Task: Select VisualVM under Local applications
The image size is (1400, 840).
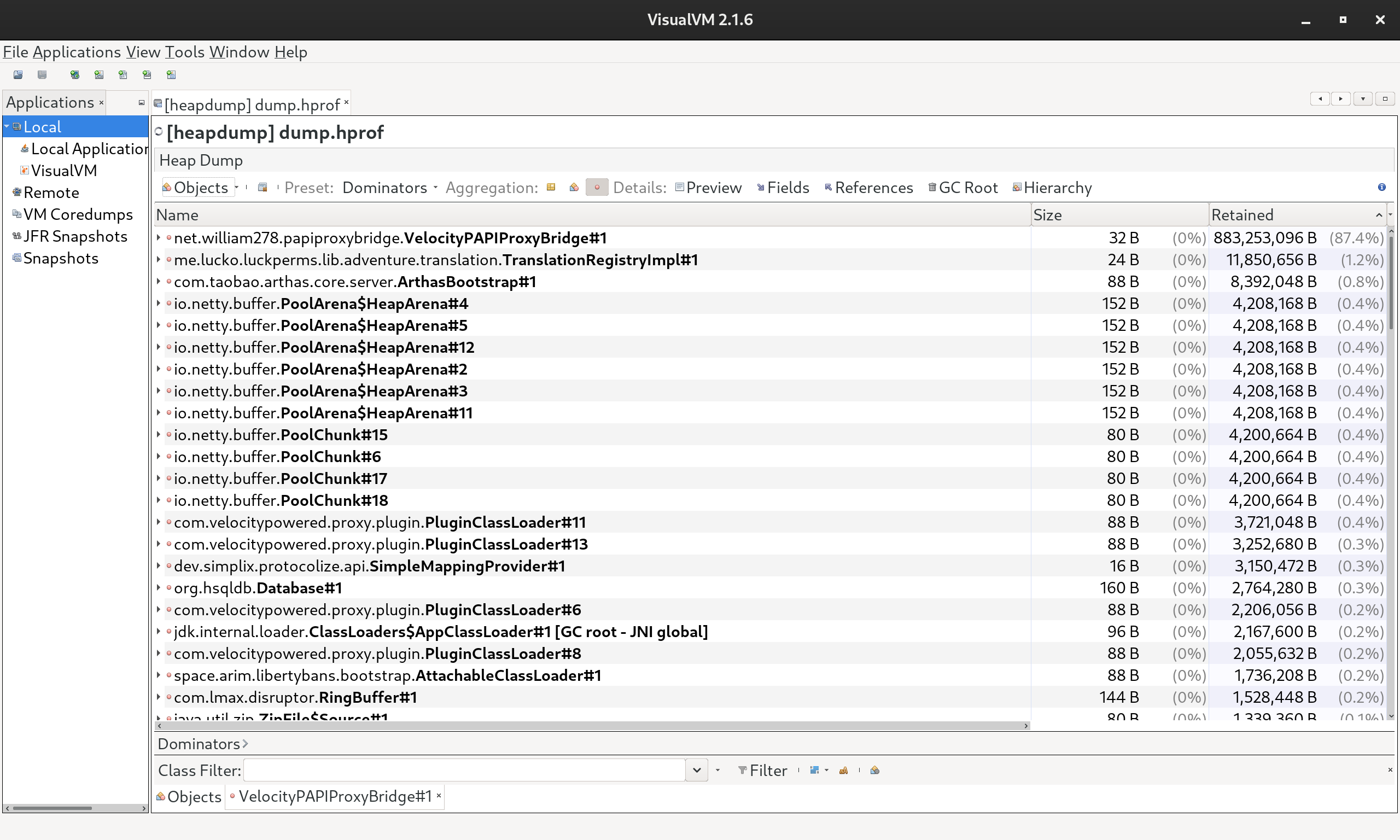Action: tap(65, 170)
